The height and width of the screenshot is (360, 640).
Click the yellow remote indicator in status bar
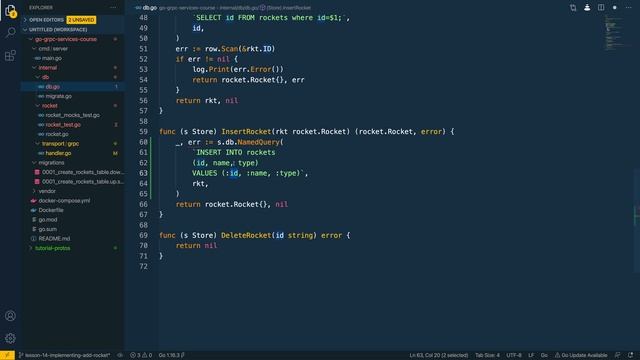pyautogui.click(x=7, y=355)
